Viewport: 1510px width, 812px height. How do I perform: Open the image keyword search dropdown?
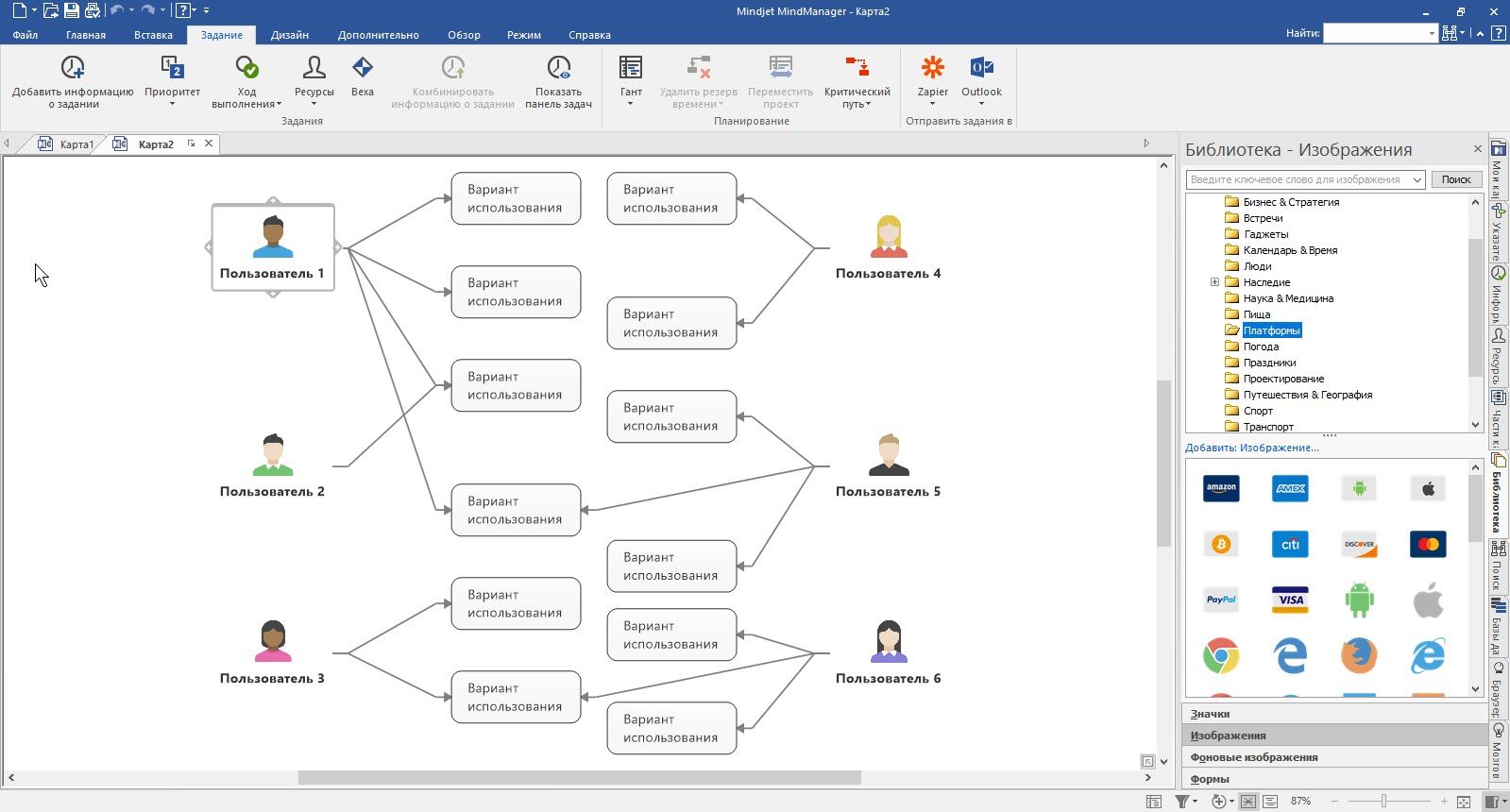1417,179
